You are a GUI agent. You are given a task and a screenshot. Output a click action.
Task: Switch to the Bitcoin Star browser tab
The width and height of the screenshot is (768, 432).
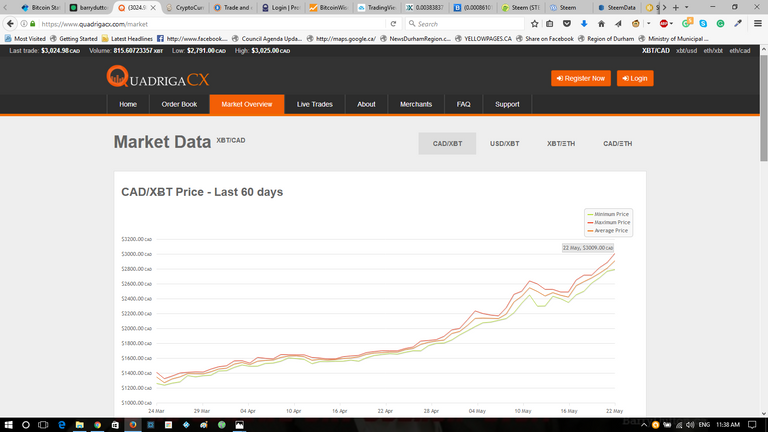tap(41, 7)
